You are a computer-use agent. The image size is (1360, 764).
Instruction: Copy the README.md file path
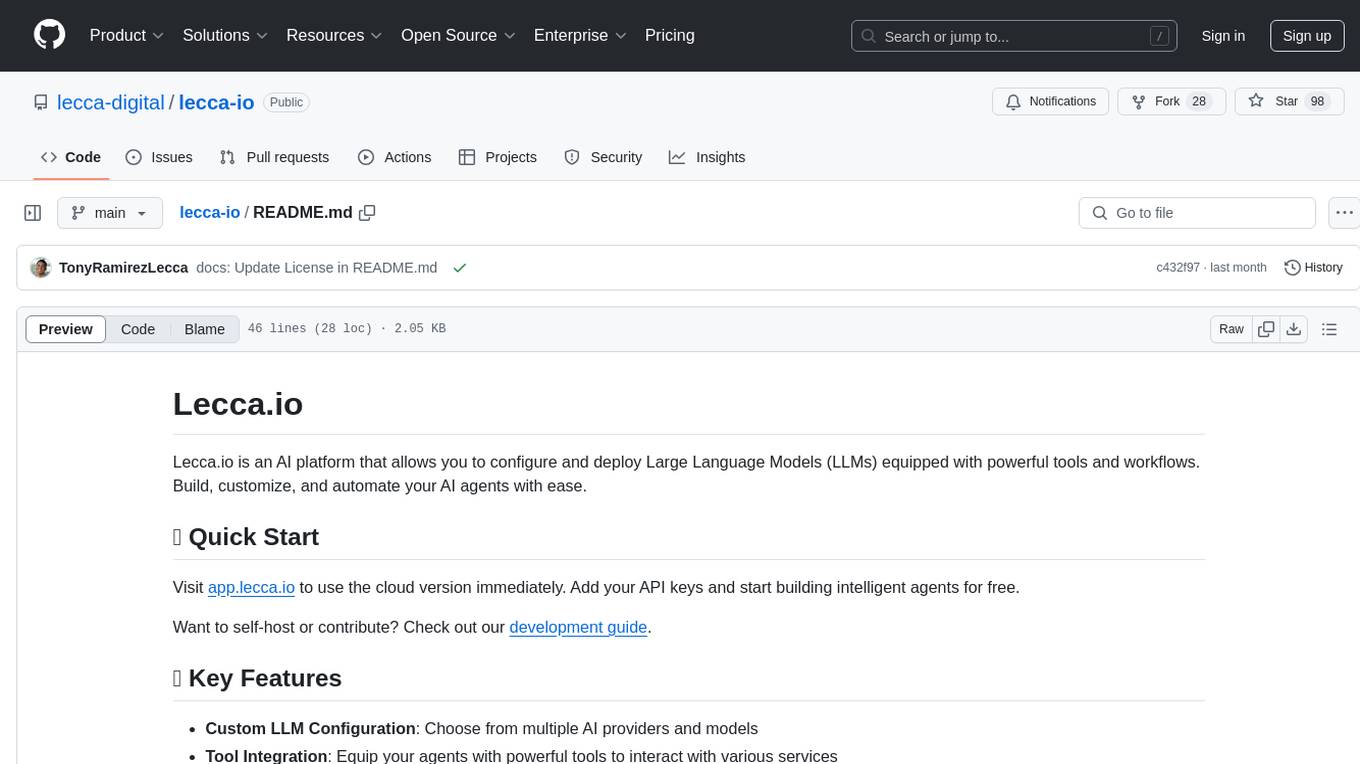(367, 213)
